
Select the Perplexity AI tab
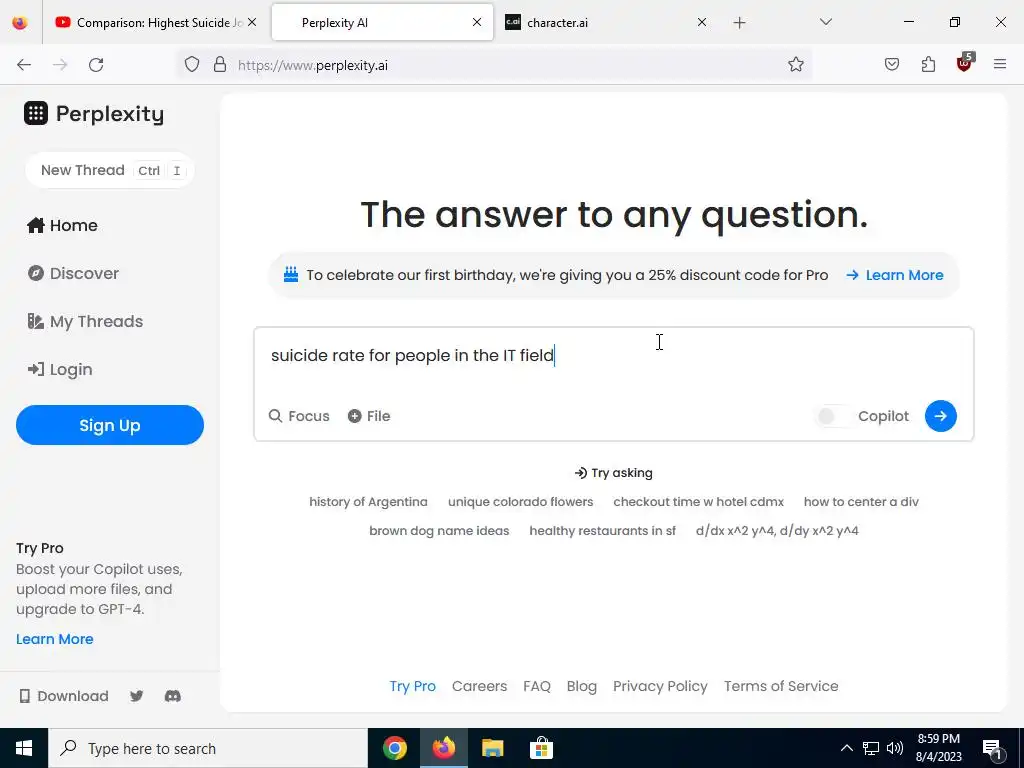pos(383,23)
